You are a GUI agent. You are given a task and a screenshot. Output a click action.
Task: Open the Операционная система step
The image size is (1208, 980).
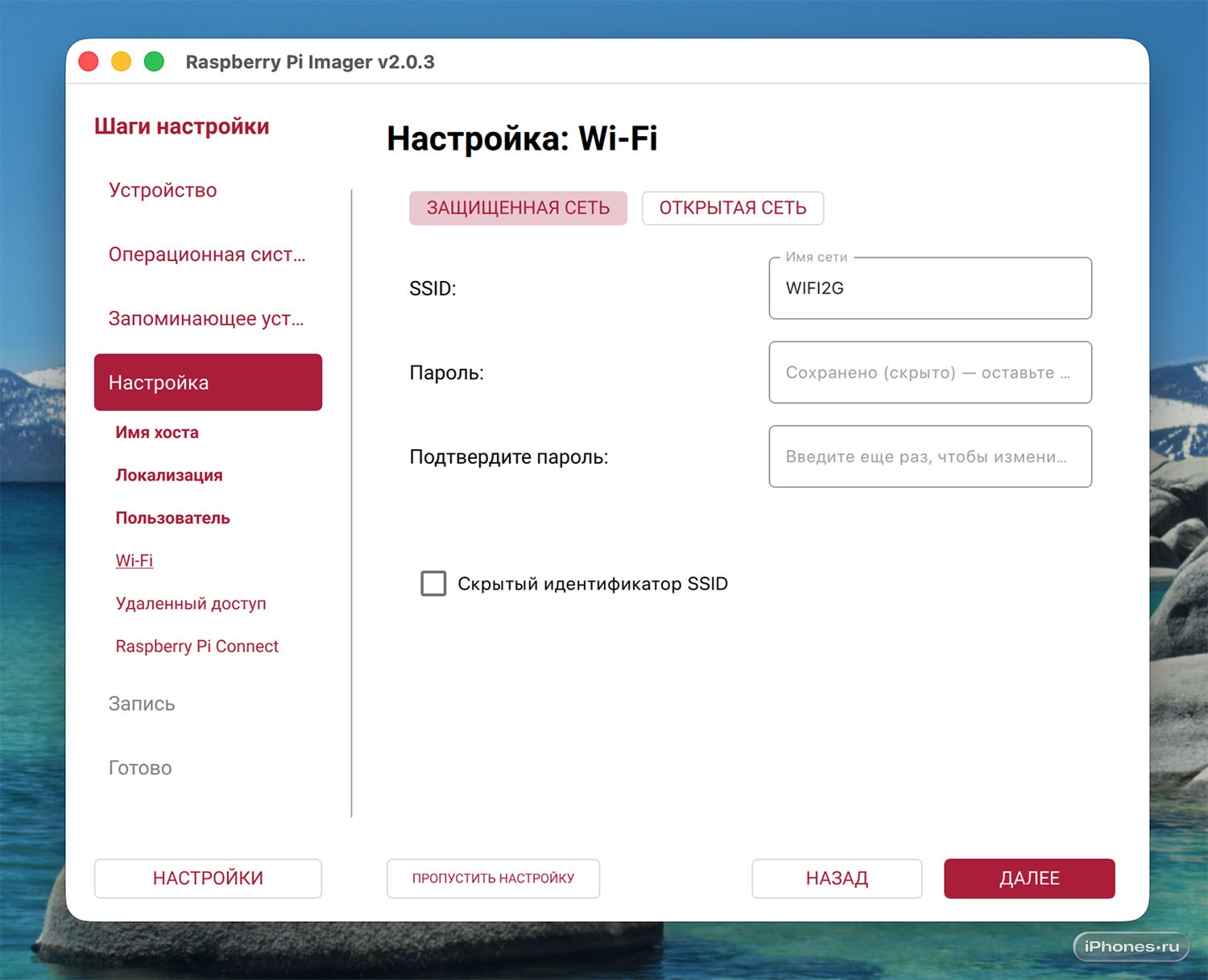[x=207, y=254]
